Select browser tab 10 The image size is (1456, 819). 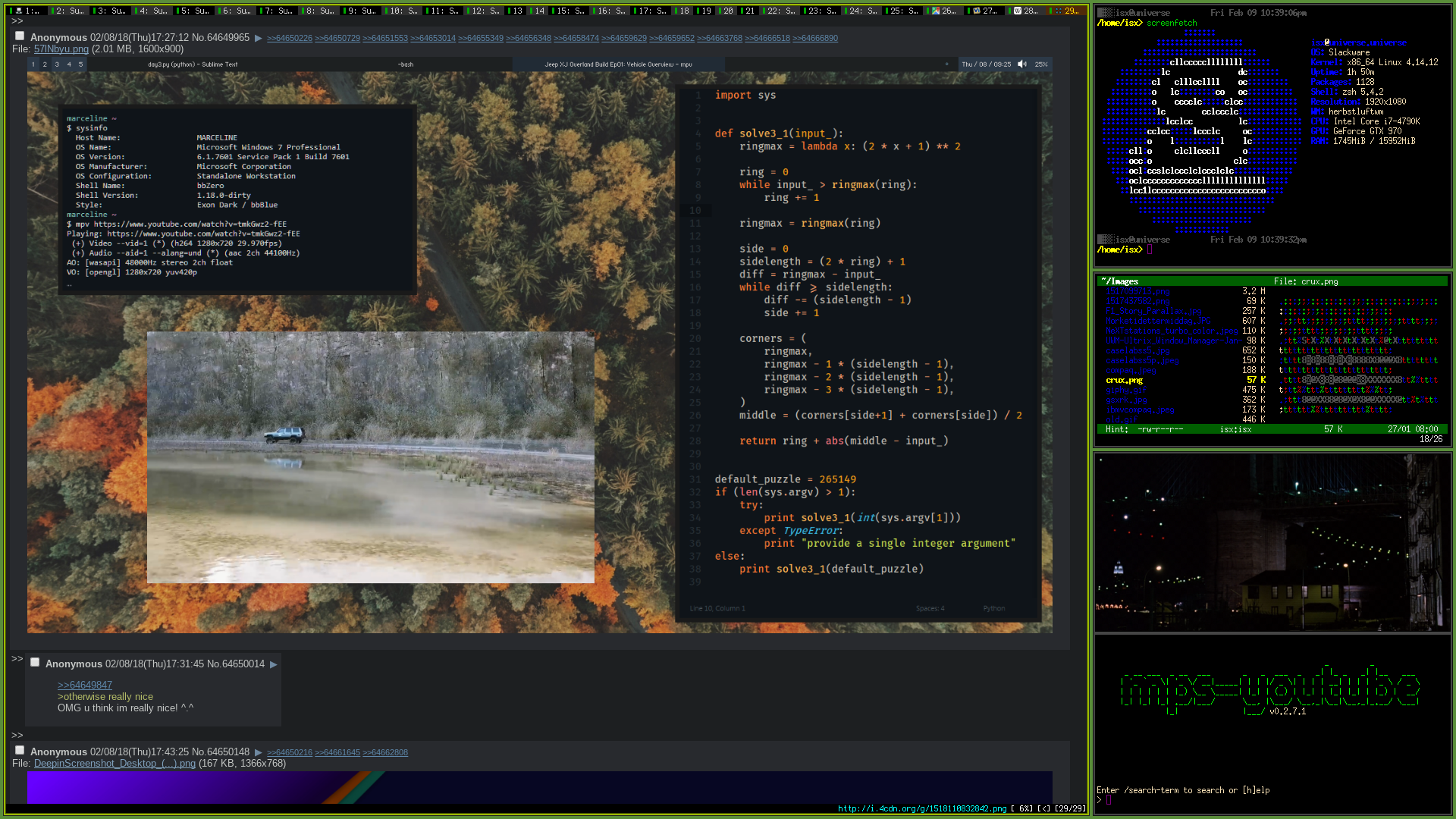(x=403, y=11)
